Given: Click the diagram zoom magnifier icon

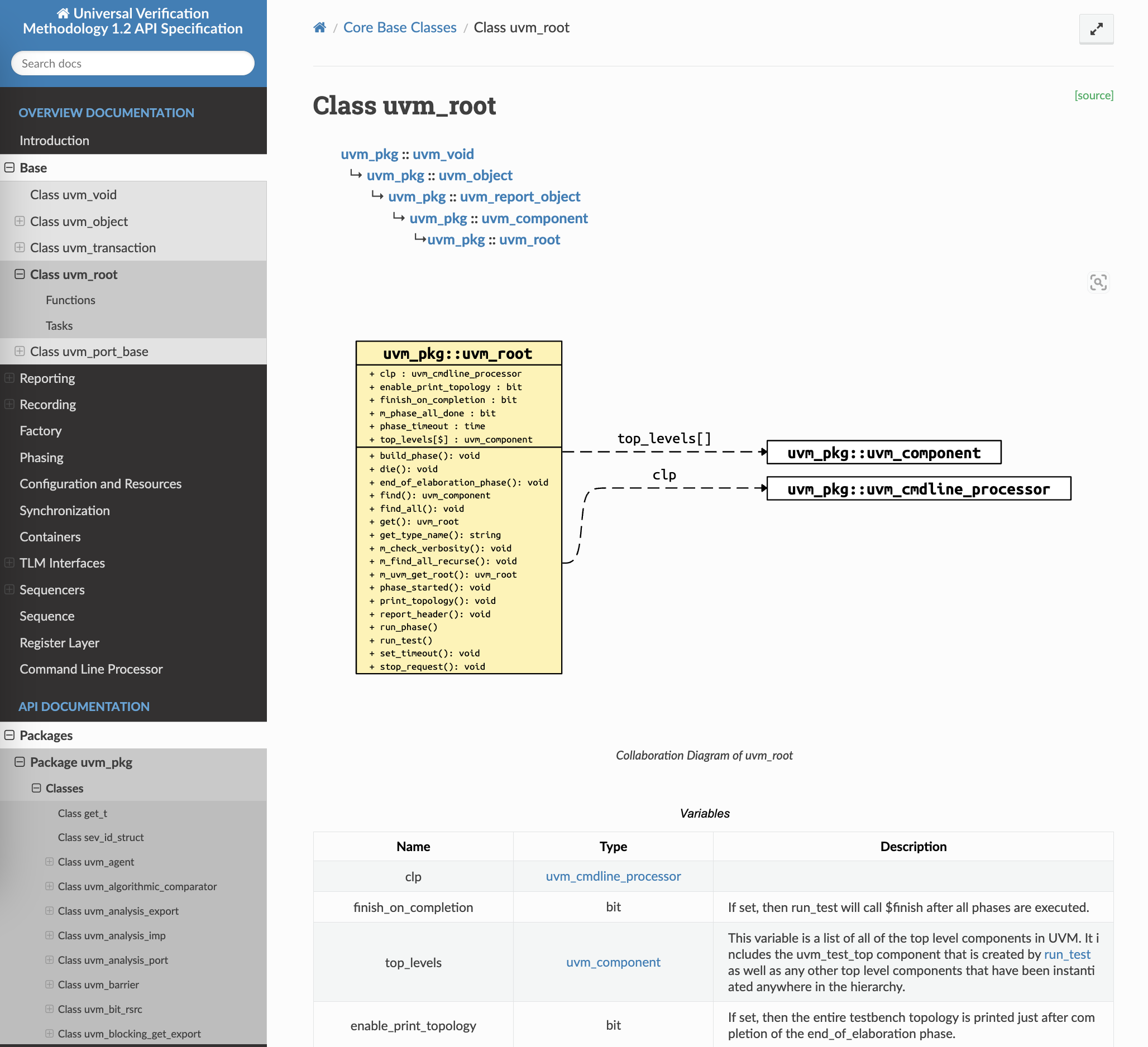Looking at the screenshot, I should click(1098, 282).
